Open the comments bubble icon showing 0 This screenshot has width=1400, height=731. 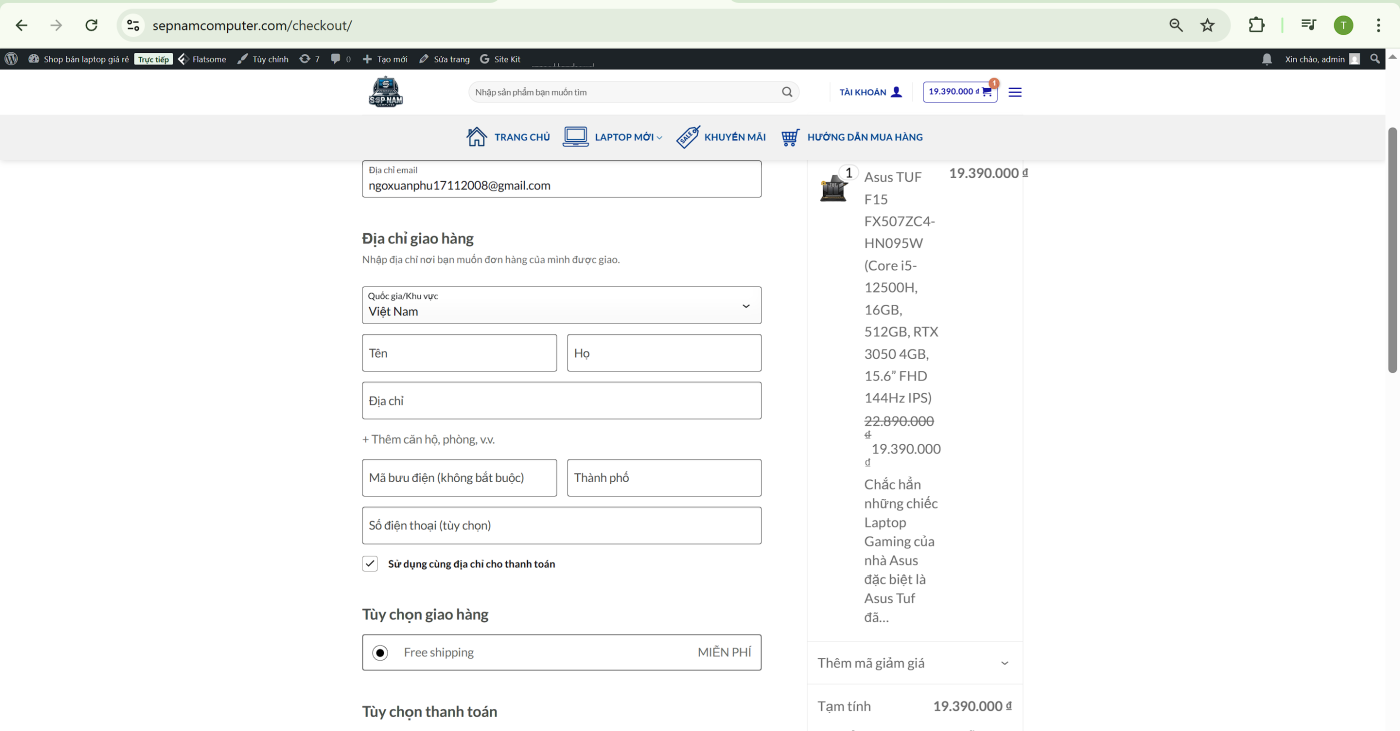[341, 59]
